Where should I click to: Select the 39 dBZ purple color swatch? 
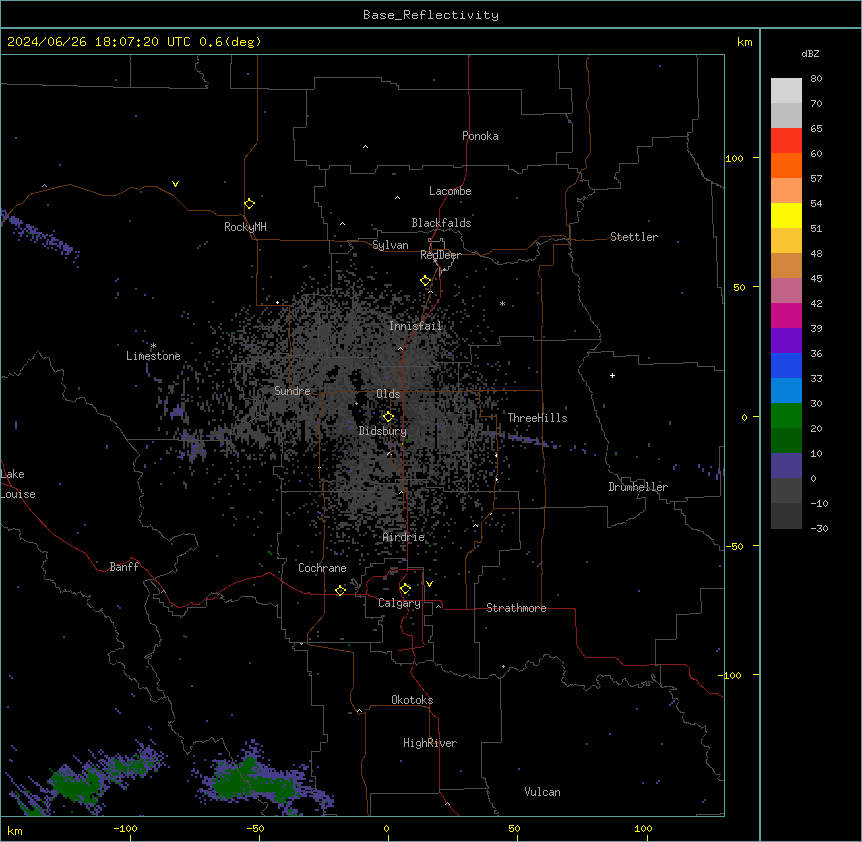point(786,341)
